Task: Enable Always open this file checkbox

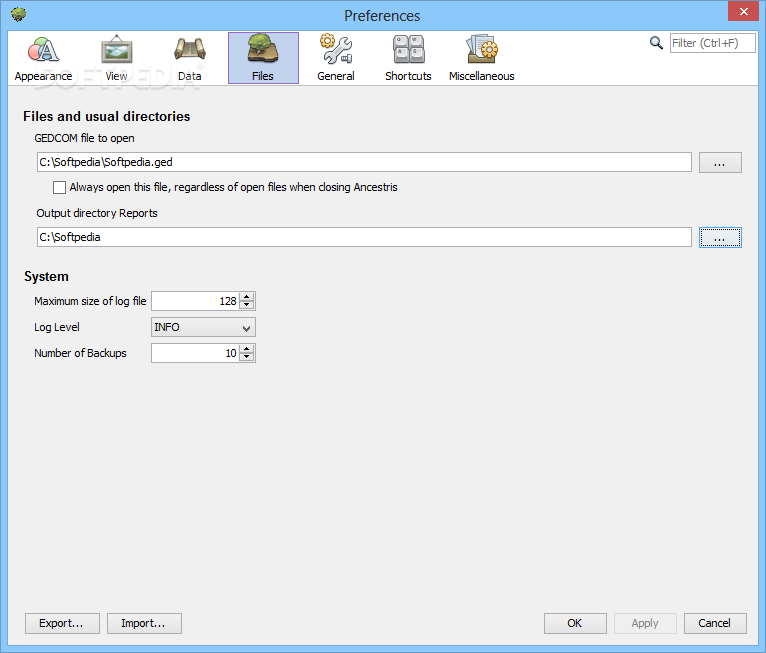Action: click(59, 188)
